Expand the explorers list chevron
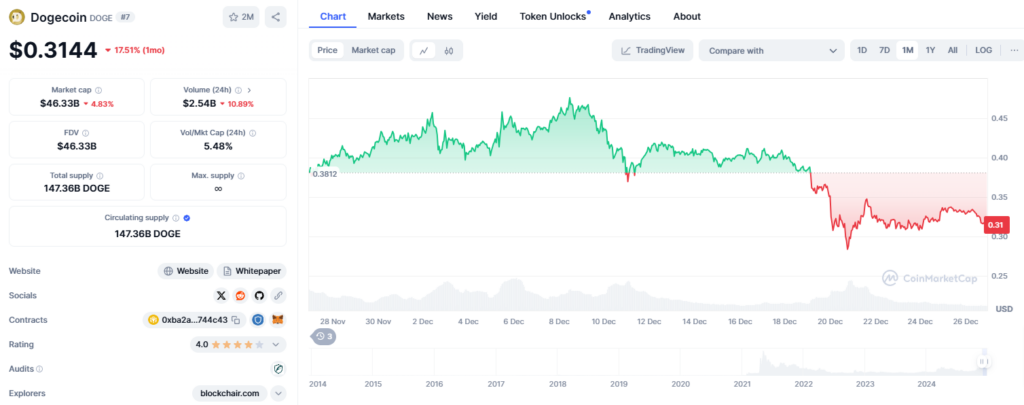The image size is (1024, 405). tap(277, 393)
